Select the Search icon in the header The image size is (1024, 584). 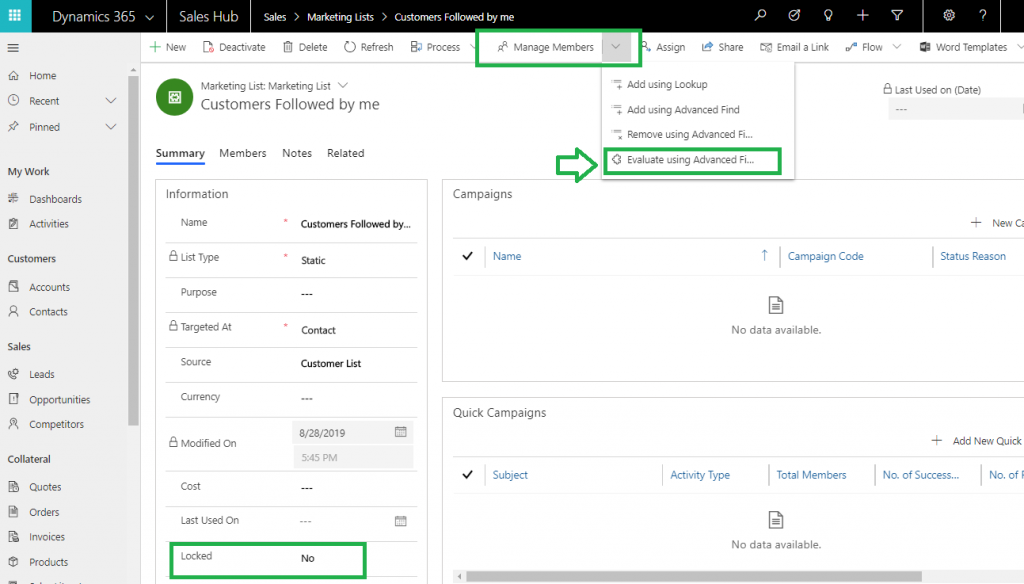760,16
